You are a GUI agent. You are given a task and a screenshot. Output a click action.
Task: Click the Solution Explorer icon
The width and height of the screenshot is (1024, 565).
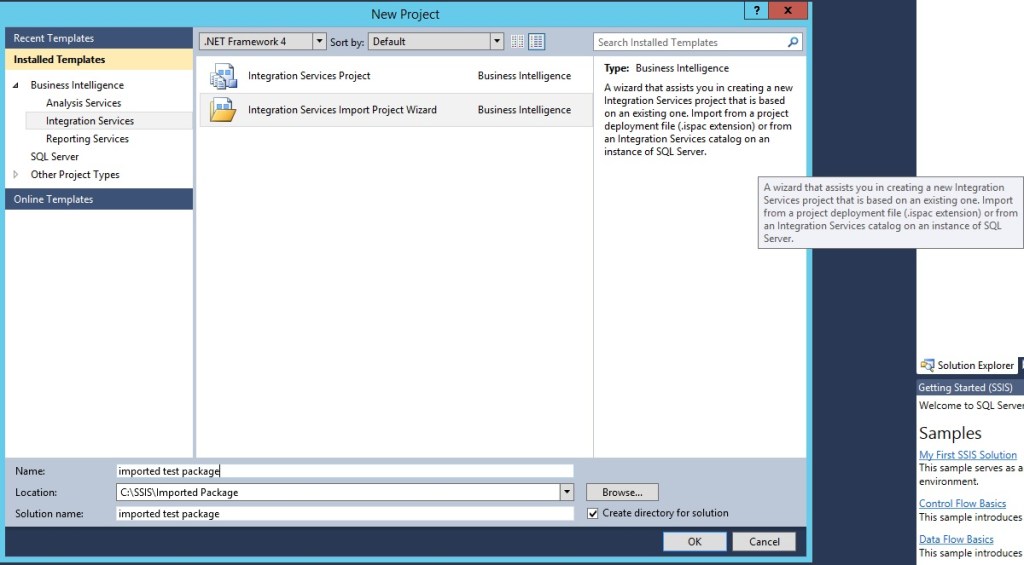[927, 365]
